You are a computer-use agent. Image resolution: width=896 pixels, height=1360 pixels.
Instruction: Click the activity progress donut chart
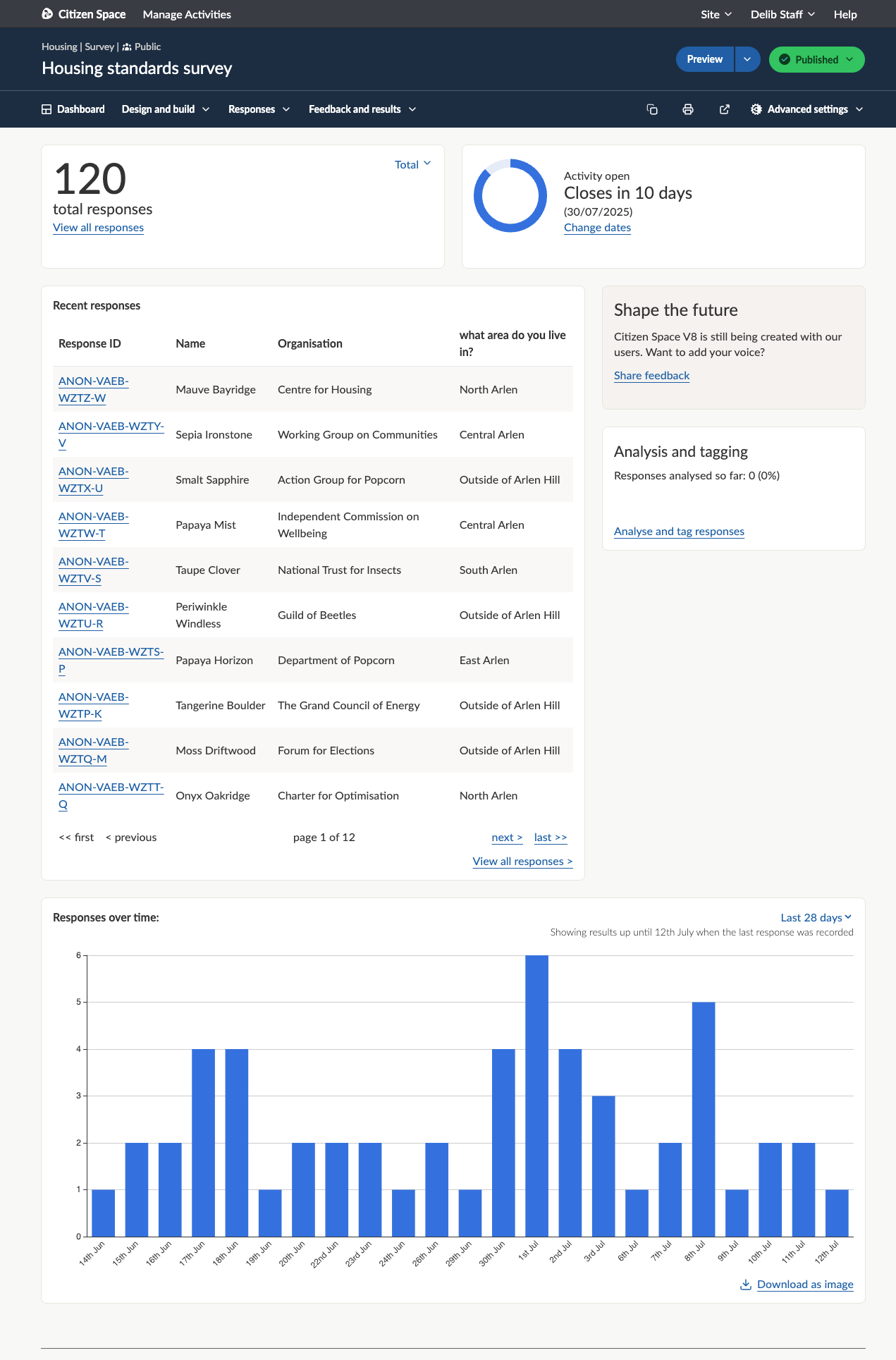tap(510, 196)
